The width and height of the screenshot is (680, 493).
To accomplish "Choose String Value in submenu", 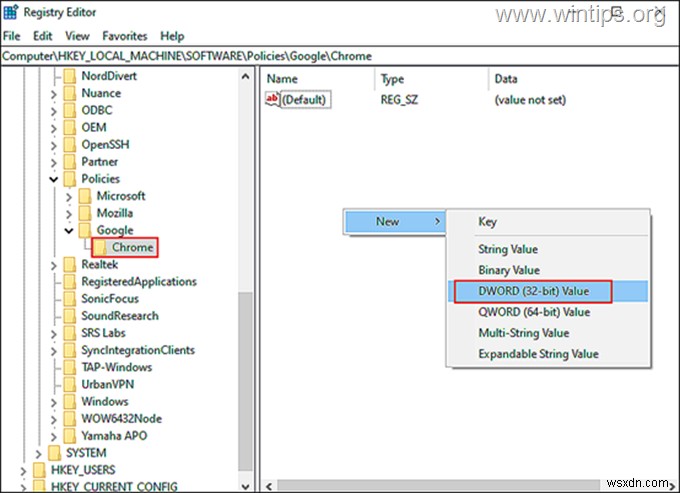I will point(548,249).
